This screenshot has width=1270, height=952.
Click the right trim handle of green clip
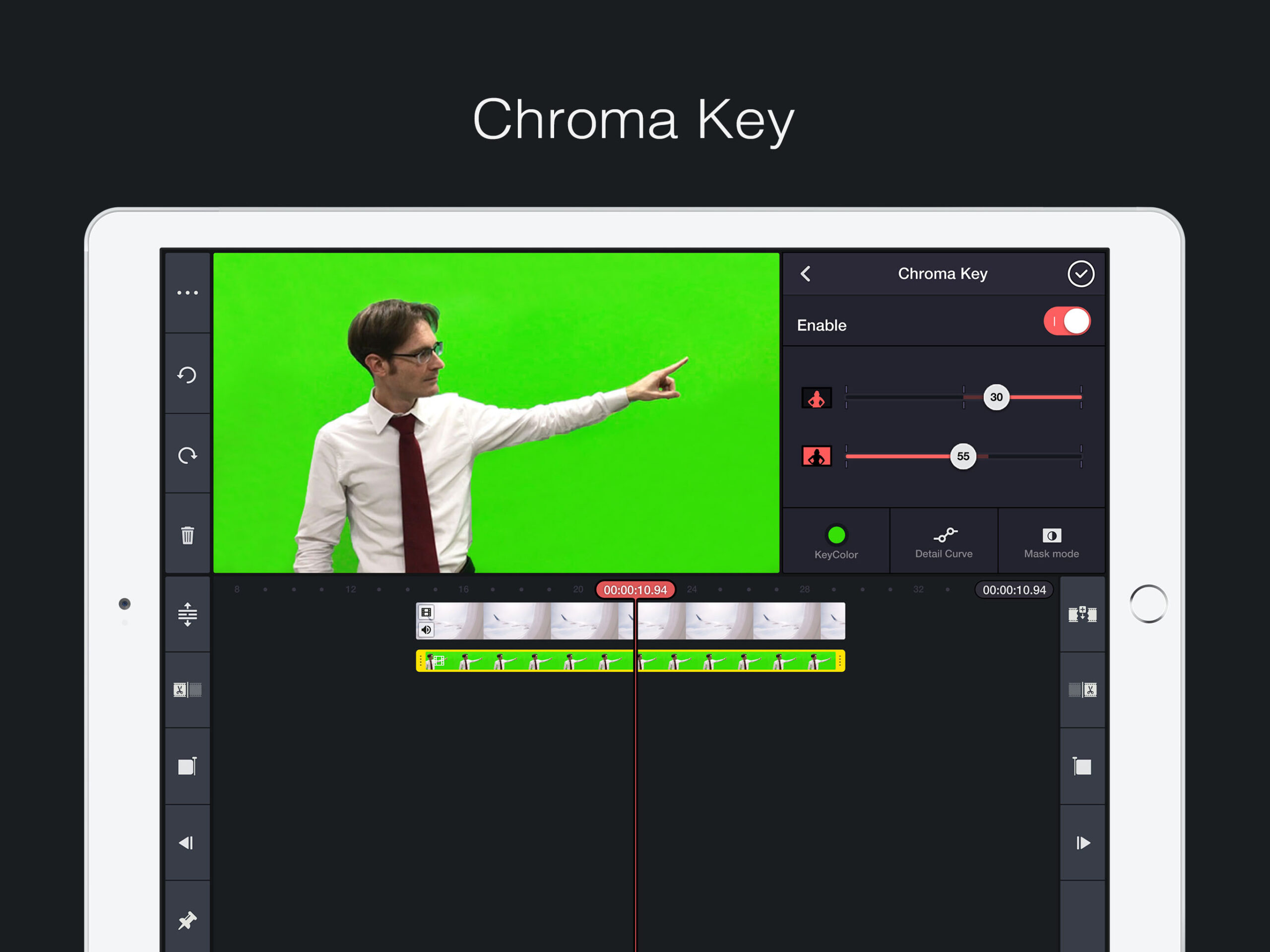pos(840,661)
